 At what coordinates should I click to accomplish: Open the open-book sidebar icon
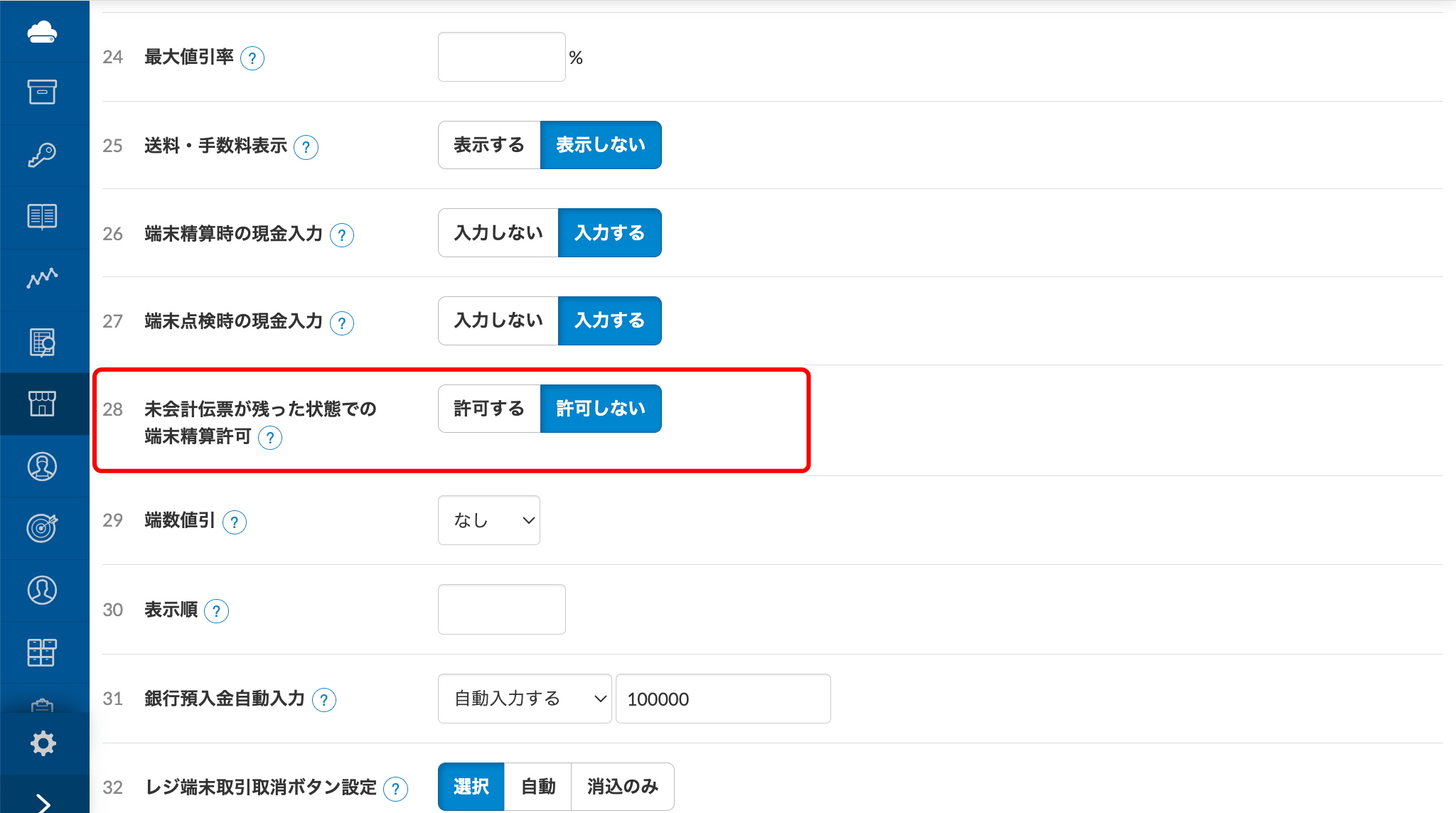coord(42,216)
